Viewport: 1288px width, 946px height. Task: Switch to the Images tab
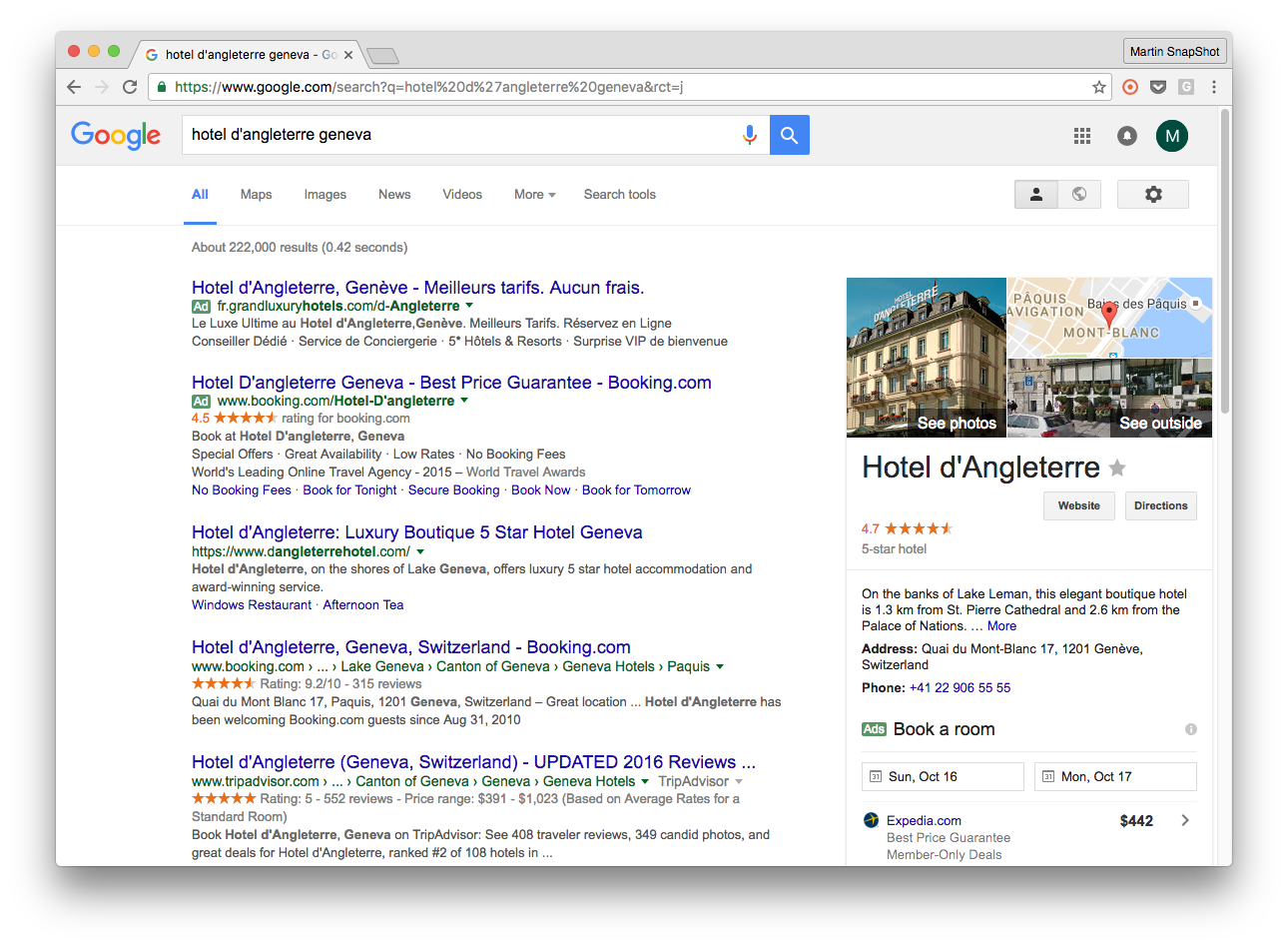pos(325,195)
